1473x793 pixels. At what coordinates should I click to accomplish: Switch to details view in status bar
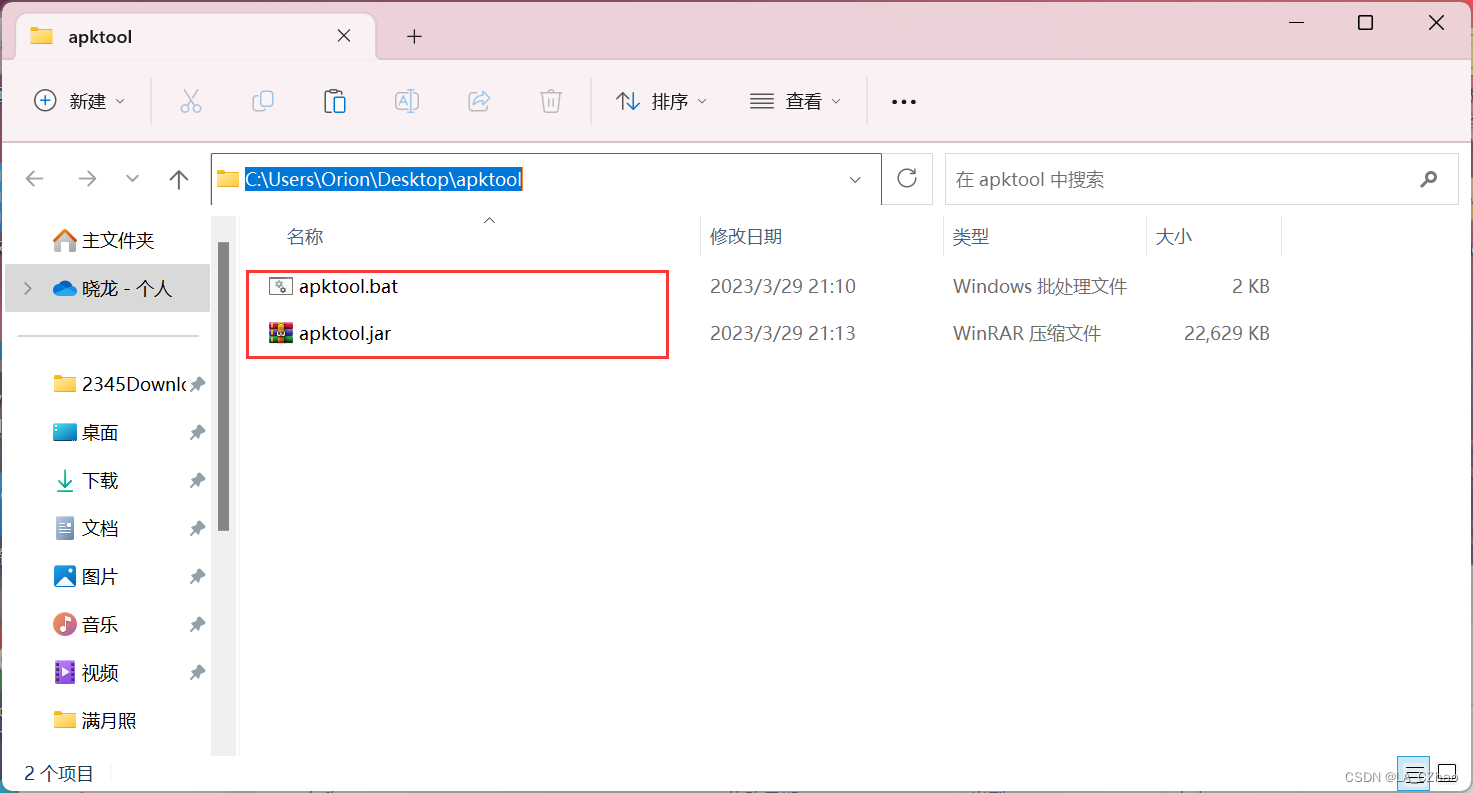(1413, 773)
